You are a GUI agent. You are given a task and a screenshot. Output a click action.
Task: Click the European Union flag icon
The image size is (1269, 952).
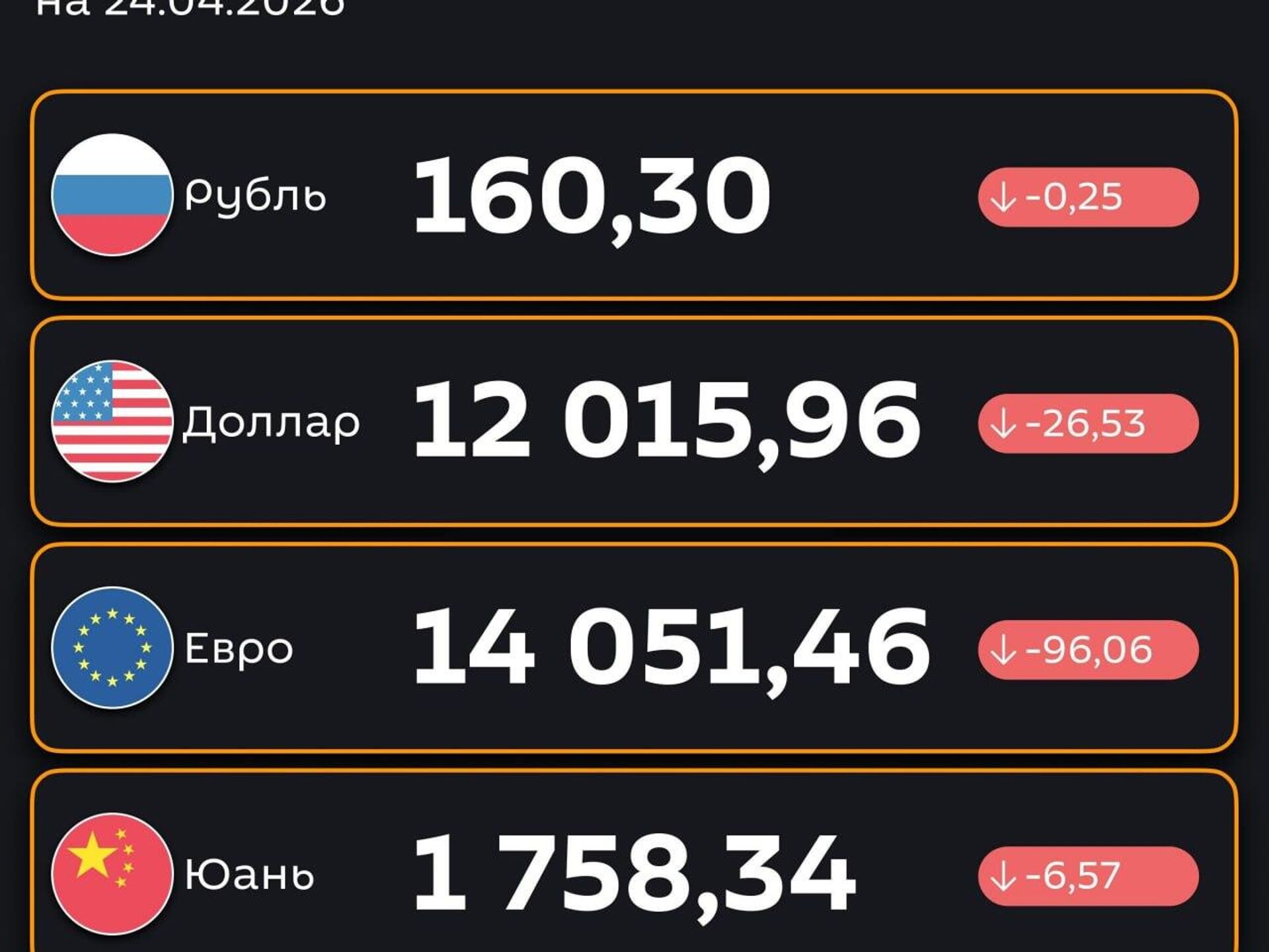click(112, 647)
